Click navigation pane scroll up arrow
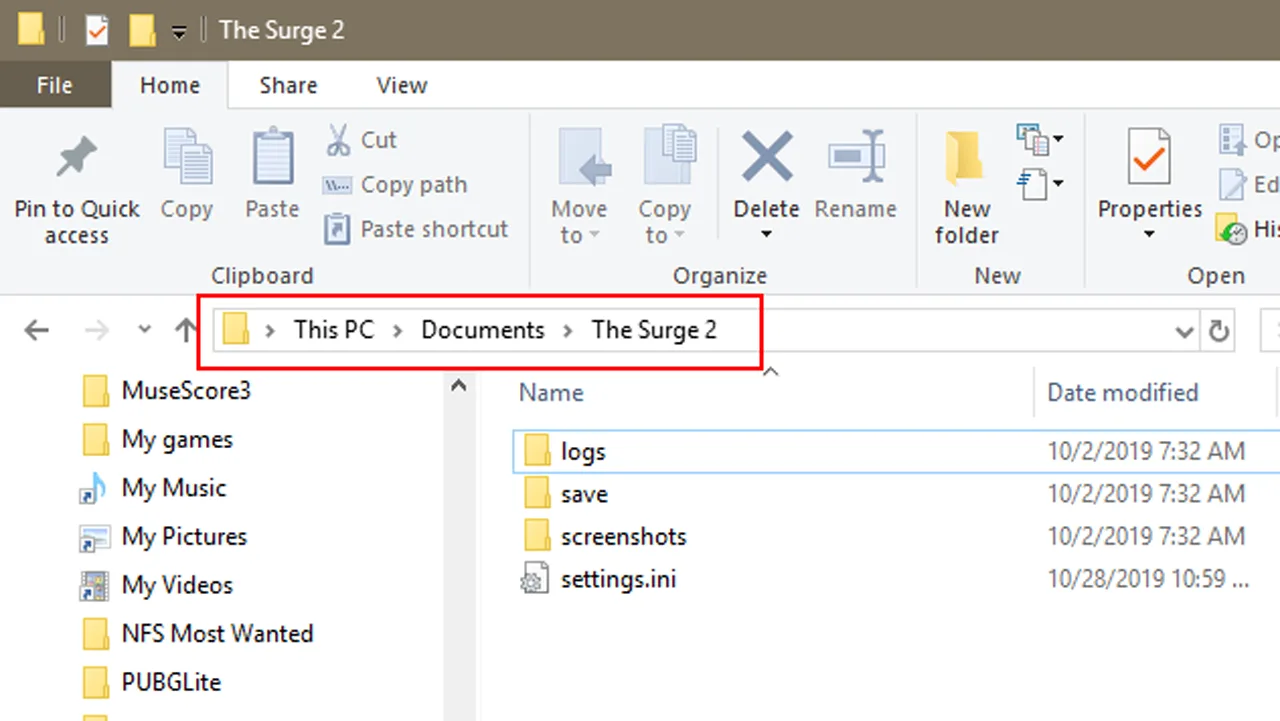Image resolution: width=1280 pixels, height=721 pixels. tap(459, 385)
